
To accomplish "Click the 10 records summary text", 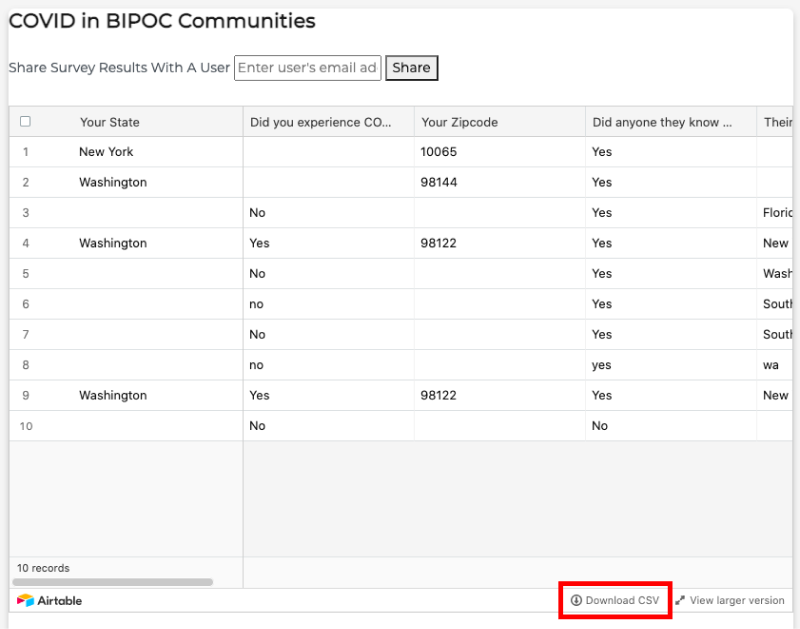I will coord(43,568).
